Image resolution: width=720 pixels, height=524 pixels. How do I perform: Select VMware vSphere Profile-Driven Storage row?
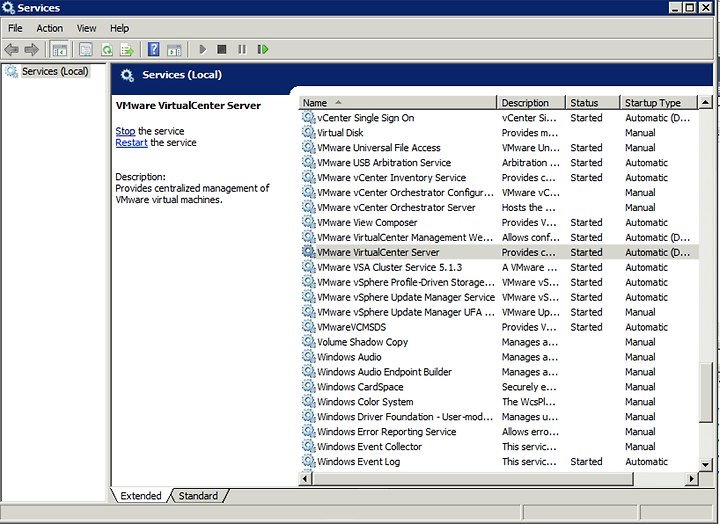(500, 282)
